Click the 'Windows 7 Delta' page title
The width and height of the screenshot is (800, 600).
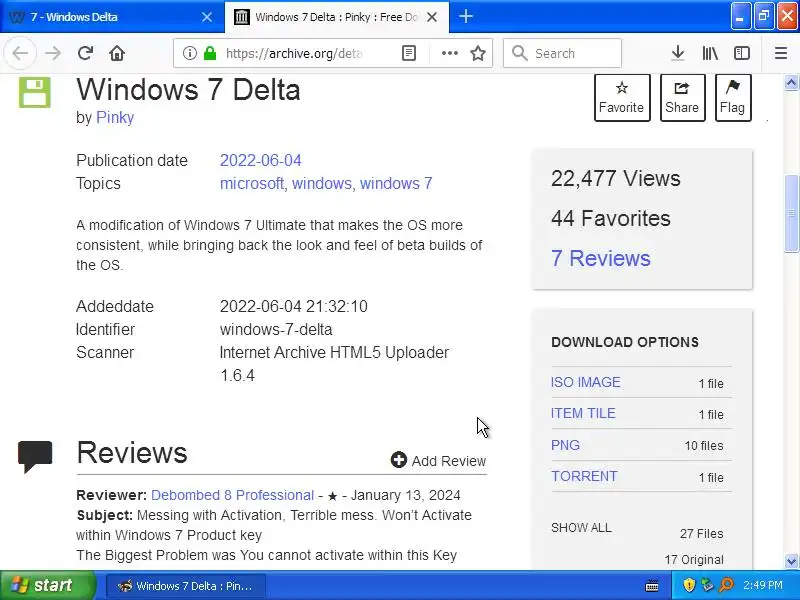tap(188, 90)
